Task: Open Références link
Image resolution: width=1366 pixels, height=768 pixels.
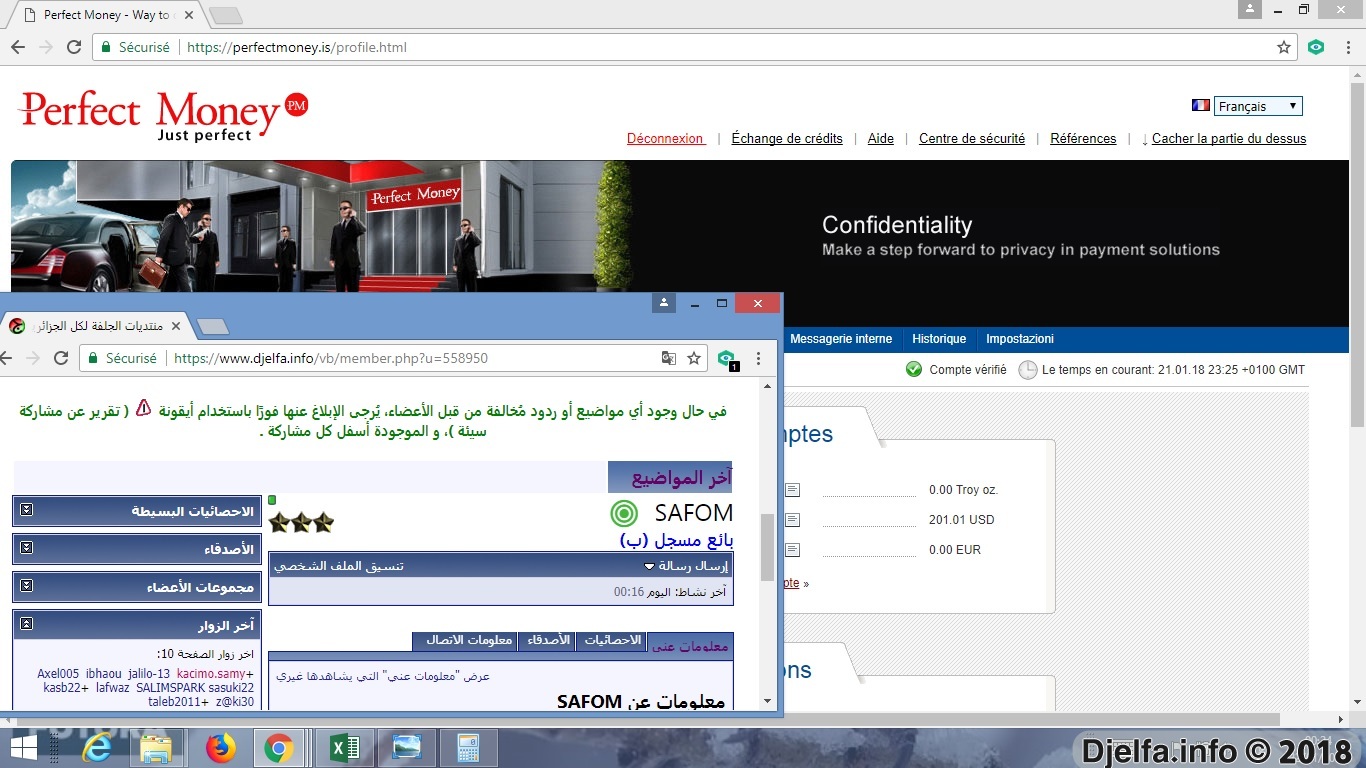Action: point(1083,139)
